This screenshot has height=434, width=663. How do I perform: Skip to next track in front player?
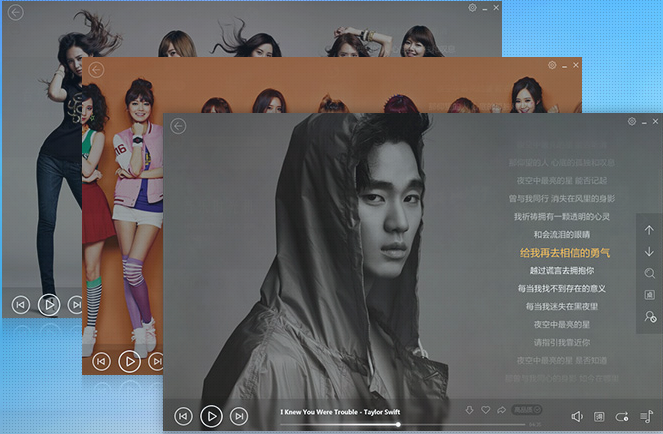(239, 416)
